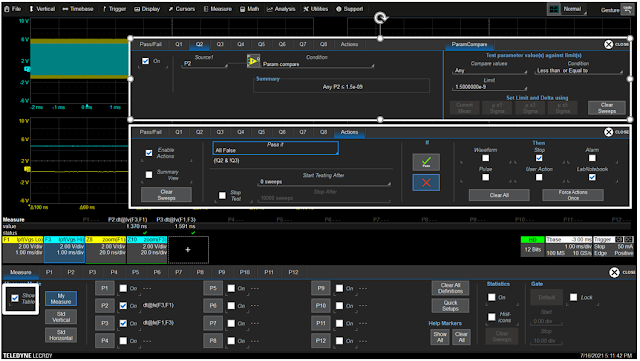Screen dimensions: 640x361
Task: Click the F3 channel descriptor box
Action: [x=64, y=250]
